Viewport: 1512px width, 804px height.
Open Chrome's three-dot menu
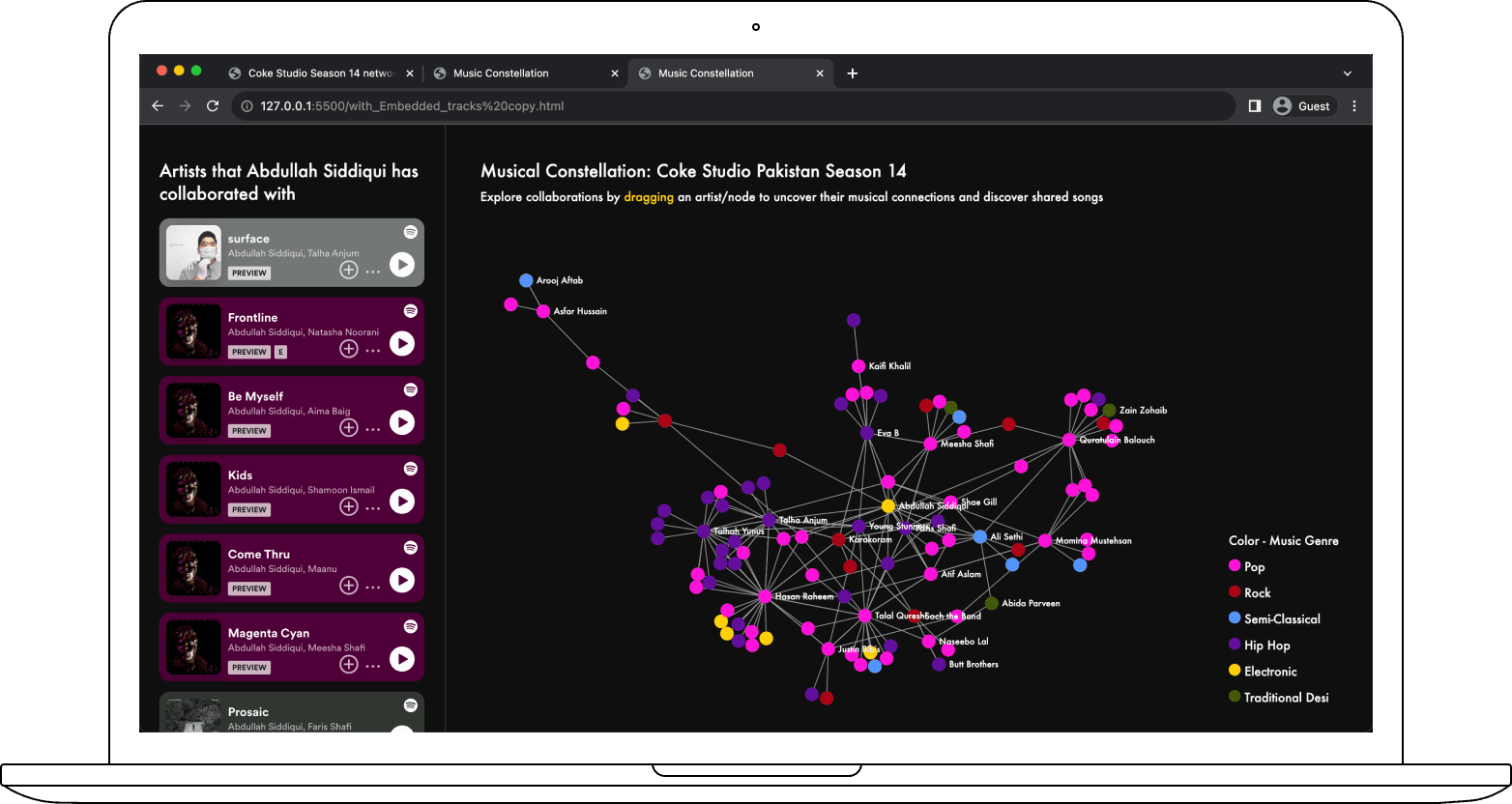click(1354, 106)
